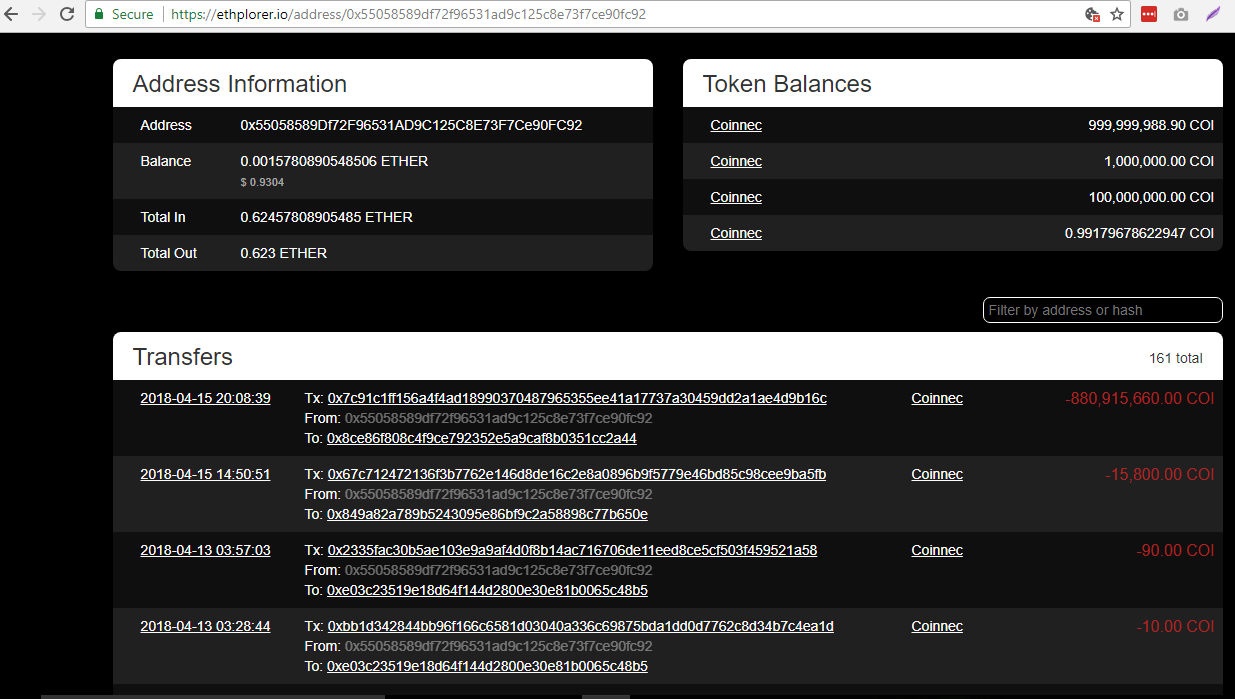This screenshot has height=699, width=1235.
Task: Click the dollar value $ 0.9304
Action: pyautogui.click(x=262, y=182)
